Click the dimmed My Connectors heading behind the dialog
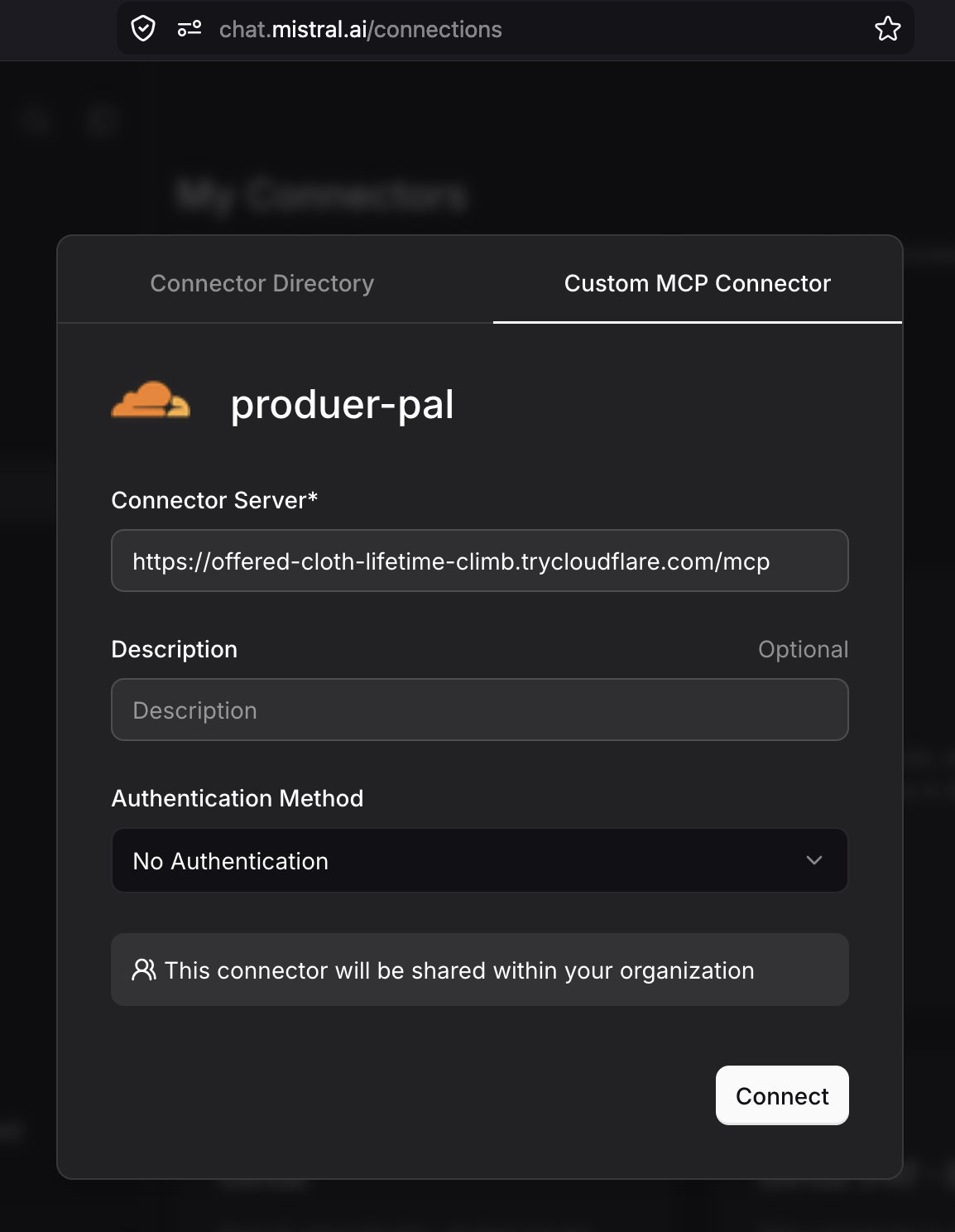Screen dimensions: 955x1232 coord(321,195)
